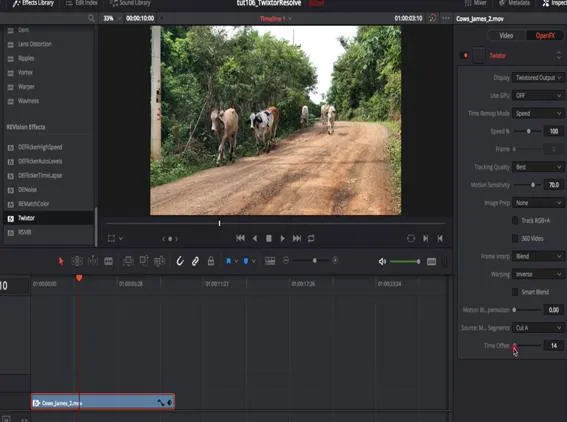The height and width of the screenshot is (422, 567).
Task: Click the effects library search icon
Action: point(91,18)
